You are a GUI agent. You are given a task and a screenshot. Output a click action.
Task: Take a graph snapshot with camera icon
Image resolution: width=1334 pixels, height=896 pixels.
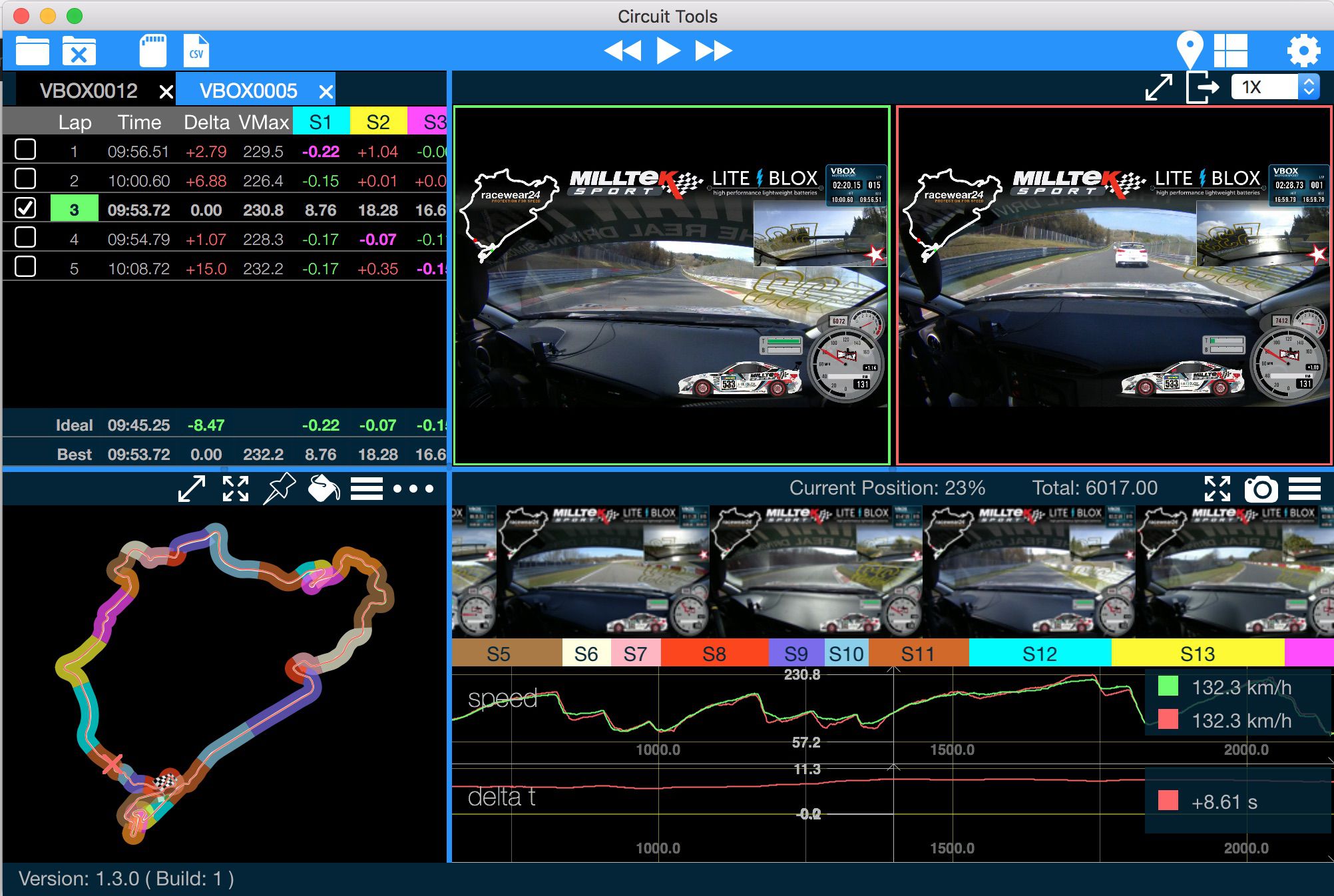coord(1261,489)
